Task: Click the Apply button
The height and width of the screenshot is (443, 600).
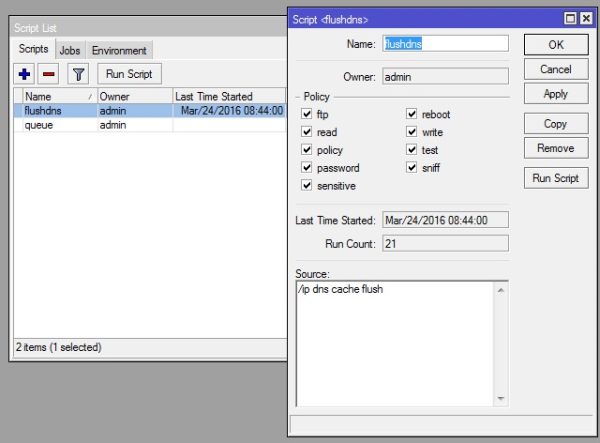Action: point(556,94)
